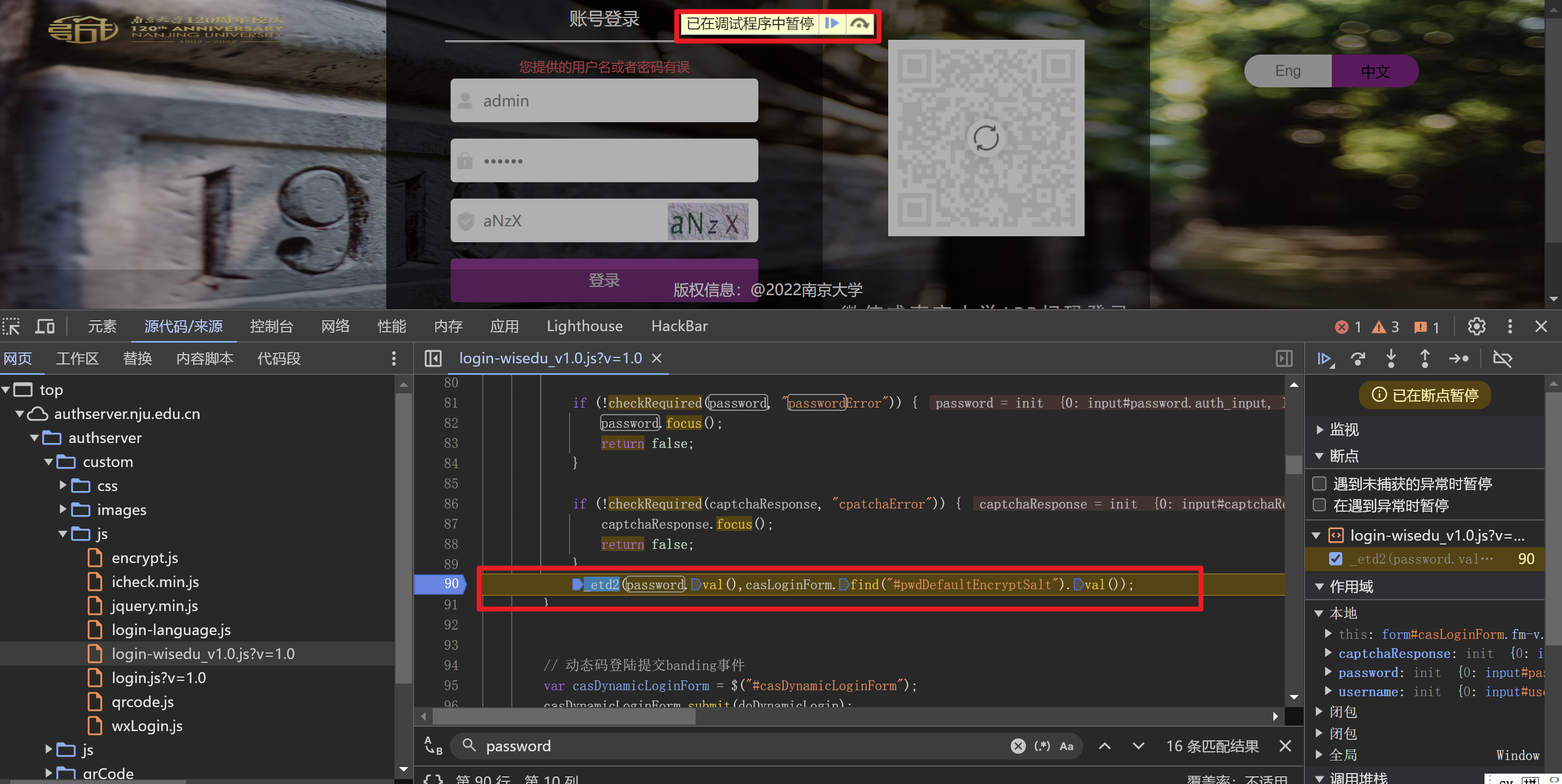Click the admin username field
The image size is (1562, 784).
[604, 100]
